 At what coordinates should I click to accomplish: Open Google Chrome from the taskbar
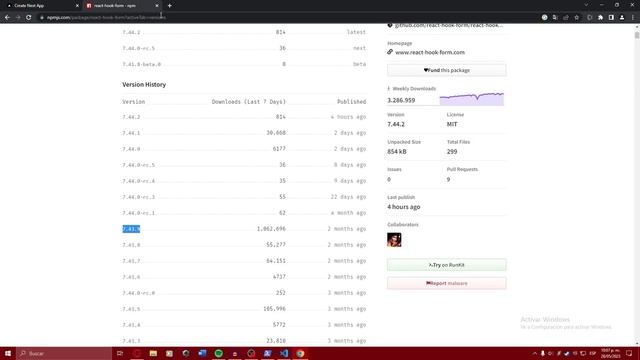pos(300,353)
